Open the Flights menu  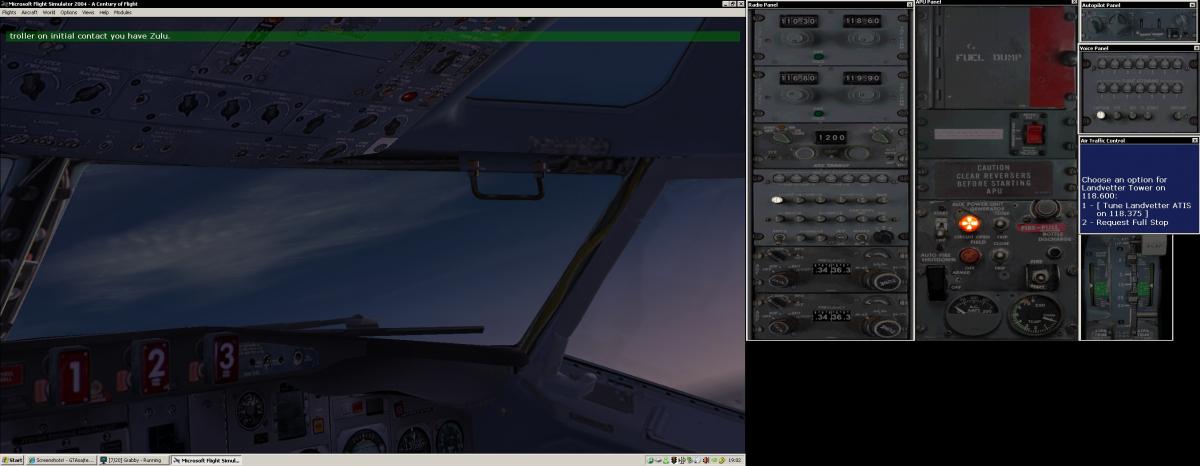pos(8,12)
